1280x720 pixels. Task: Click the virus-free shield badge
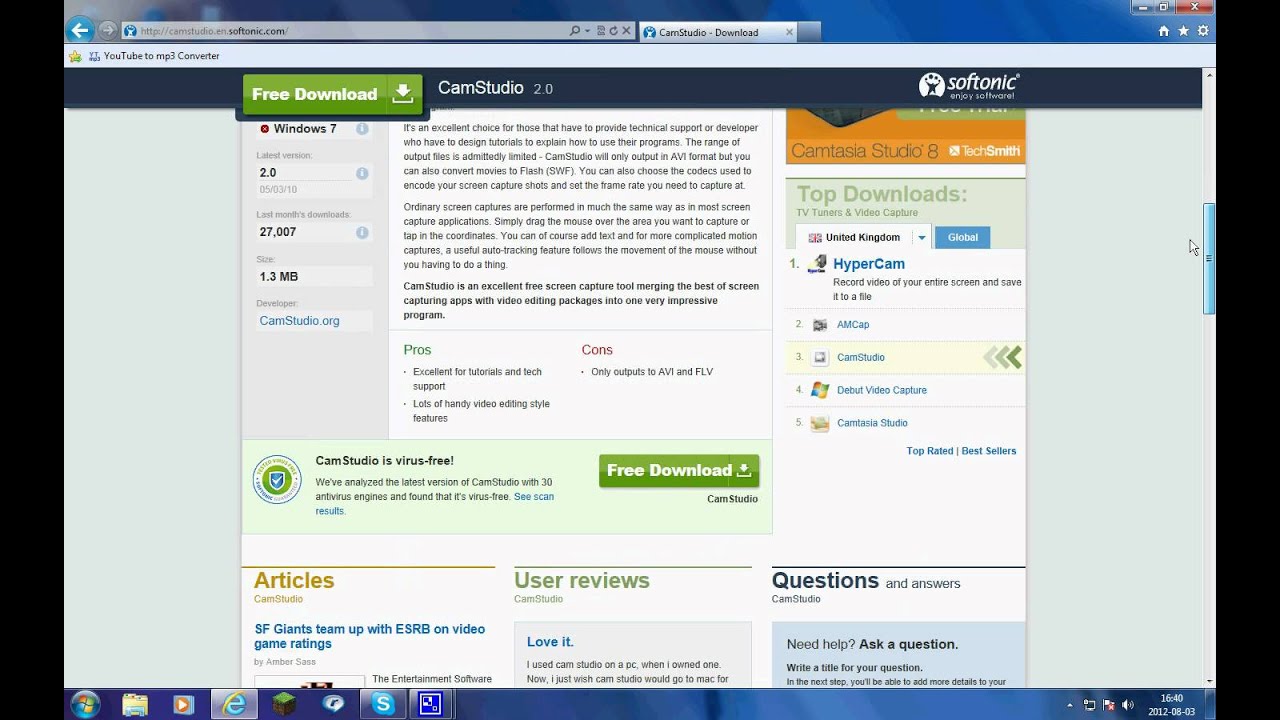click(276, 480)
